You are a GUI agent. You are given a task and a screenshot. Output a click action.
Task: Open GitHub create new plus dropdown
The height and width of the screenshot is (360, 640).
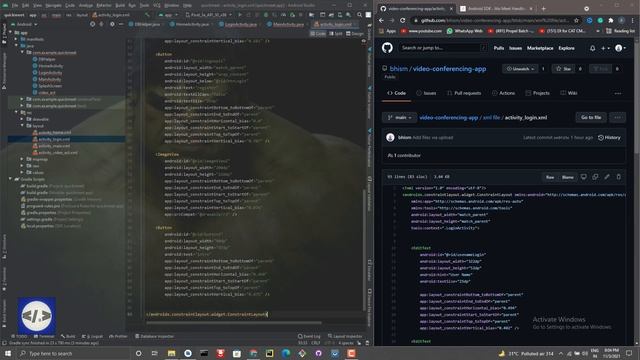(x=605, y=48)
